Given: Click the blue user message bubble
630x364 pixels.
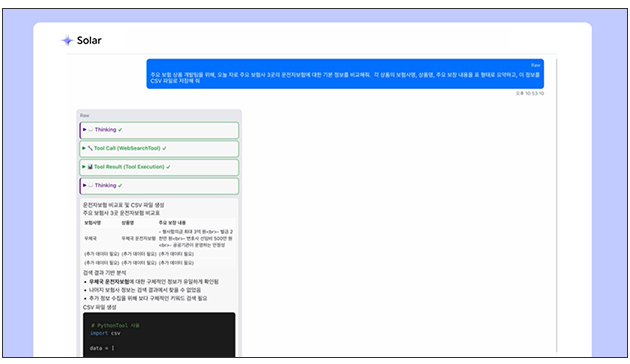Looking at the screenshot, I should point(345,74).
